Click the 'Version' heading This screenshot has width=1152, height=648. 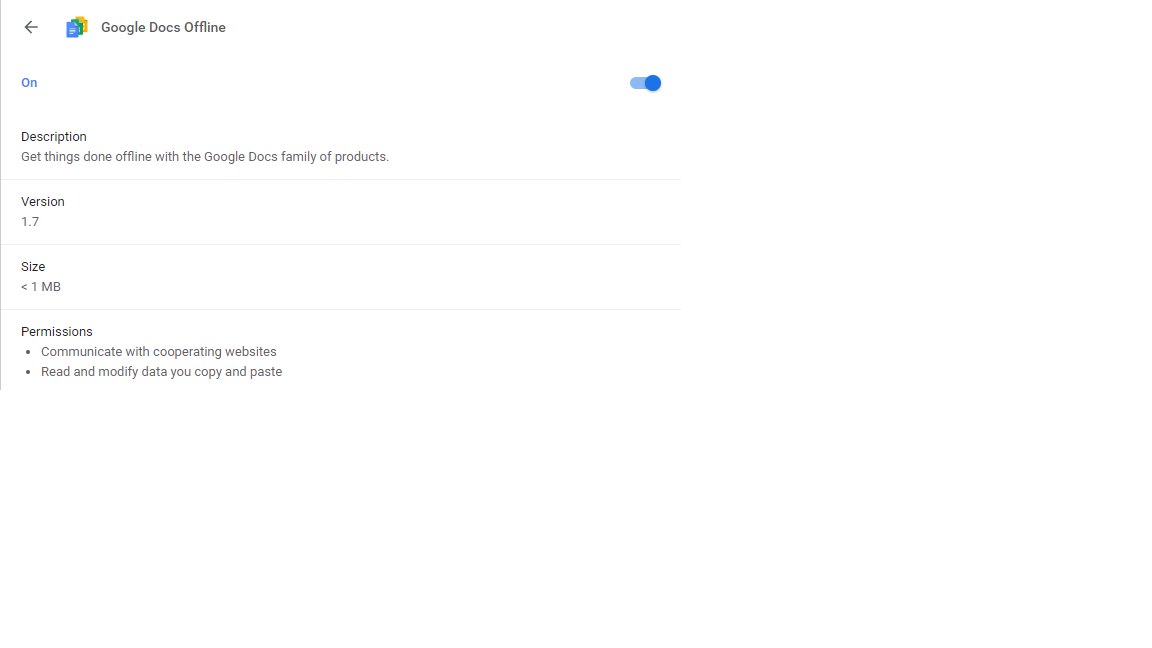pyautogui.click(x=43, y=201)
